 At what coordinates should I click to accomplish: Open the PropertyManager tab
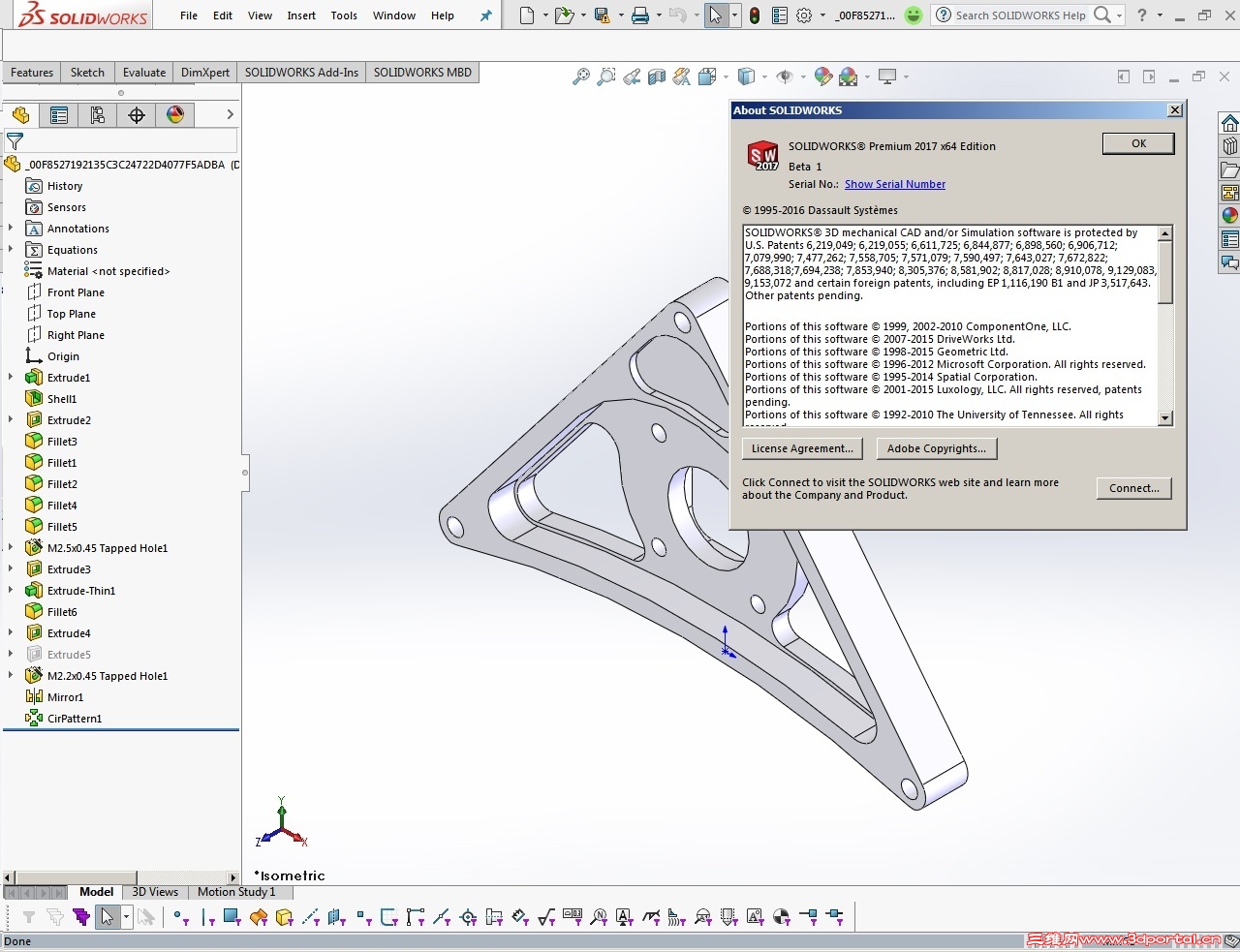(x=59, y=115)
